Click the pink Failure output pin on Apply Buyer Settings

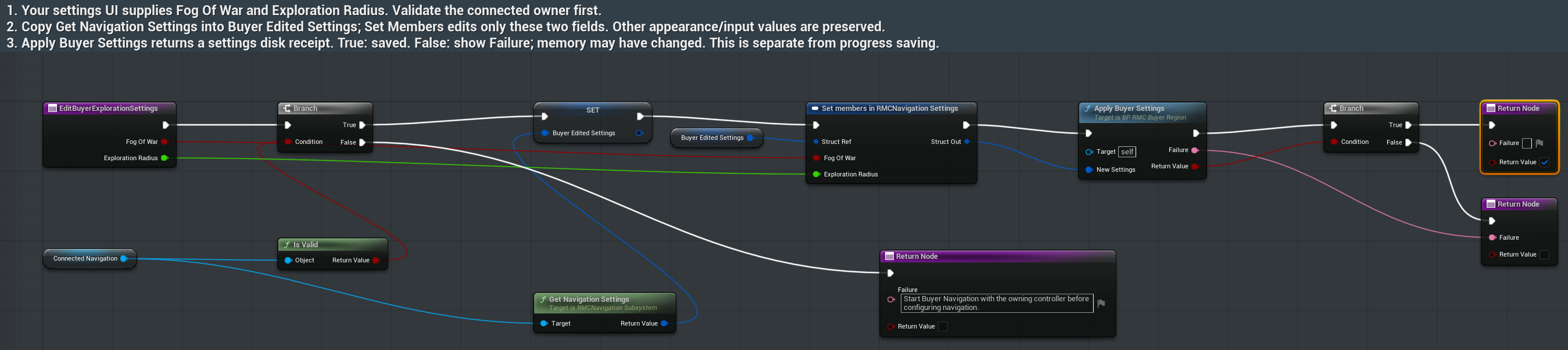[x=1195, y=150]
